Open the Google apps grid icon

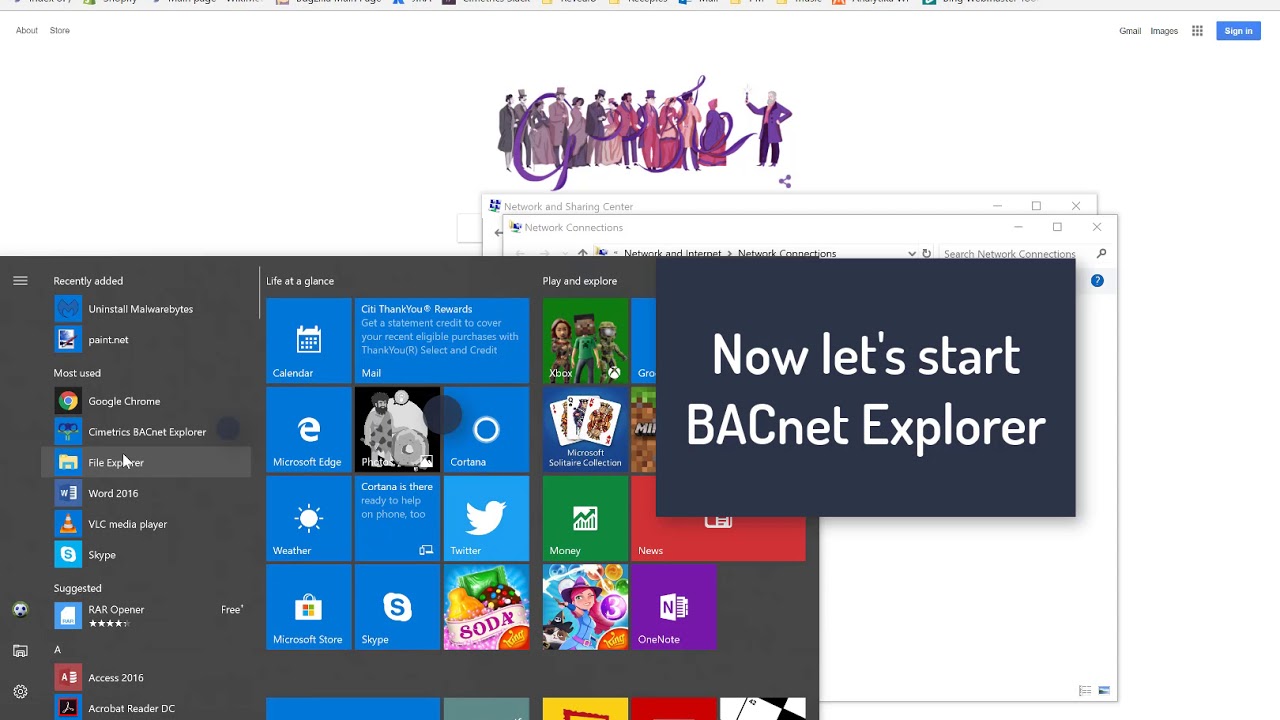(x=1197, y=31)
